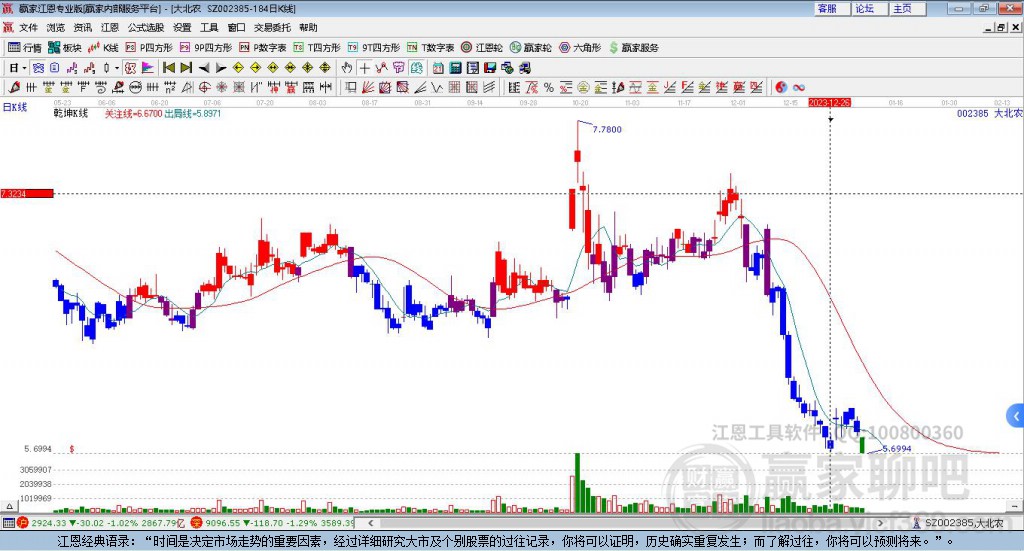Switch to K线 candlestick chart
Screen dimensions: 1024x551
103,48
